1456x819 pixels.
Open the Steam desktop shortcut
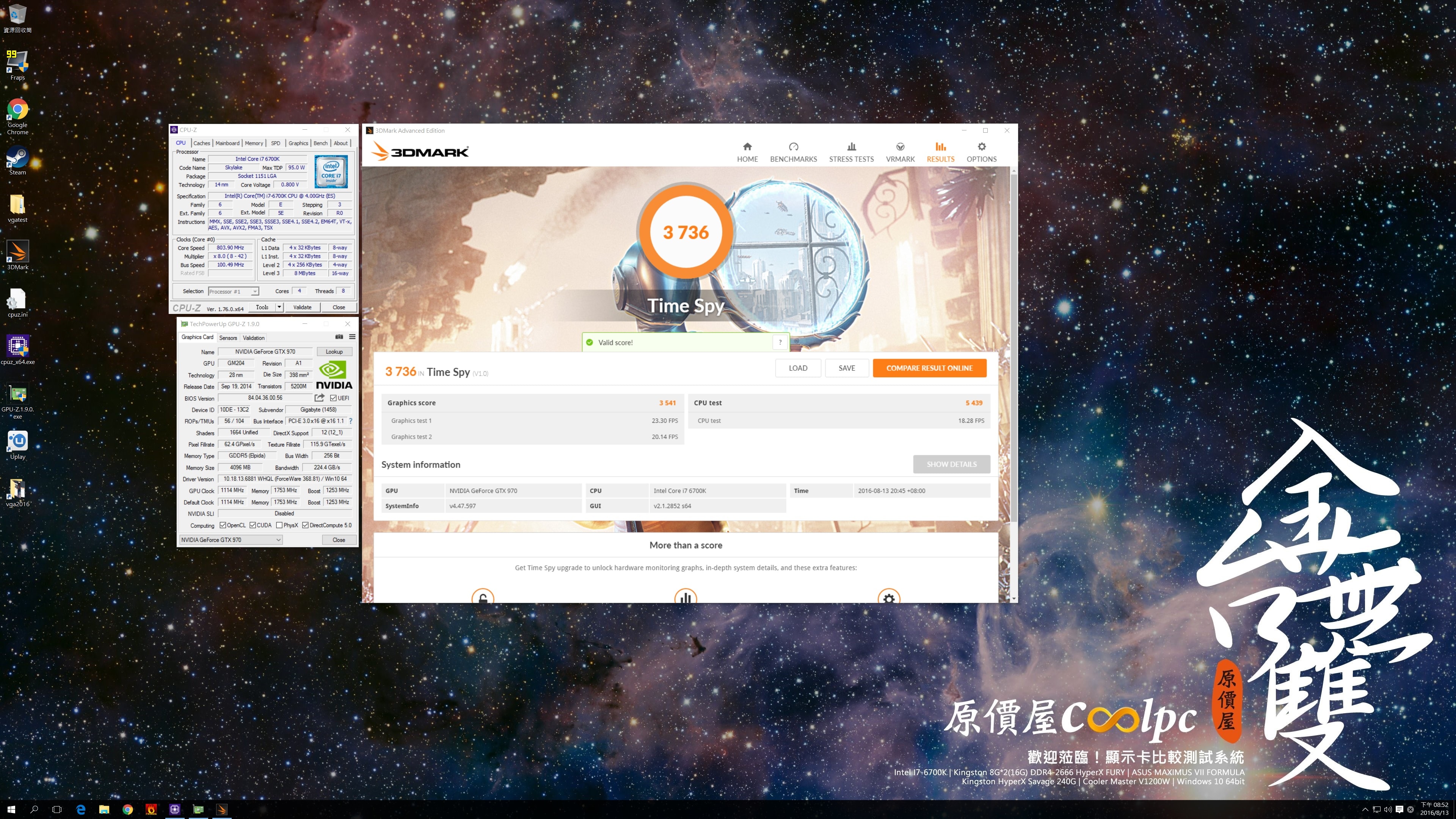17,160
